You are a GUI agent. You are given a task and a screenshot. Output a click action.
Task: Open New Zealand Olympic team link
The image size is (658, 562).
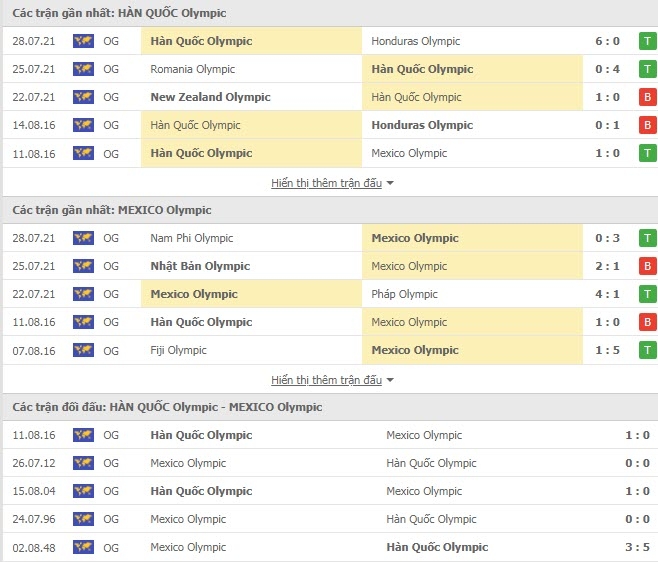210,97
